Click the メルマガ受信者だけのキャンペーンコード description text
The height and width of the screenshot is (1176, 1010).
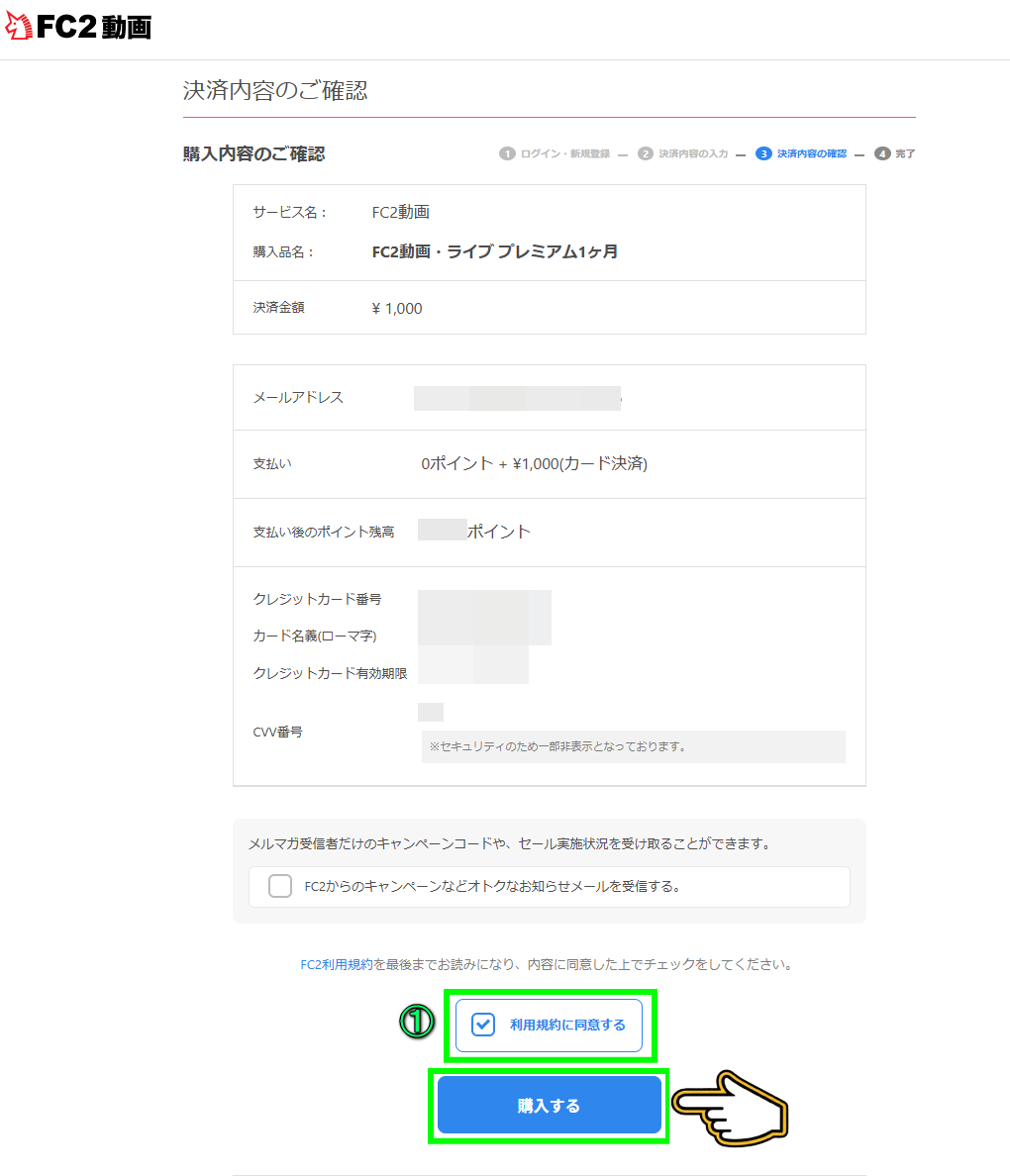pos(510,843)
